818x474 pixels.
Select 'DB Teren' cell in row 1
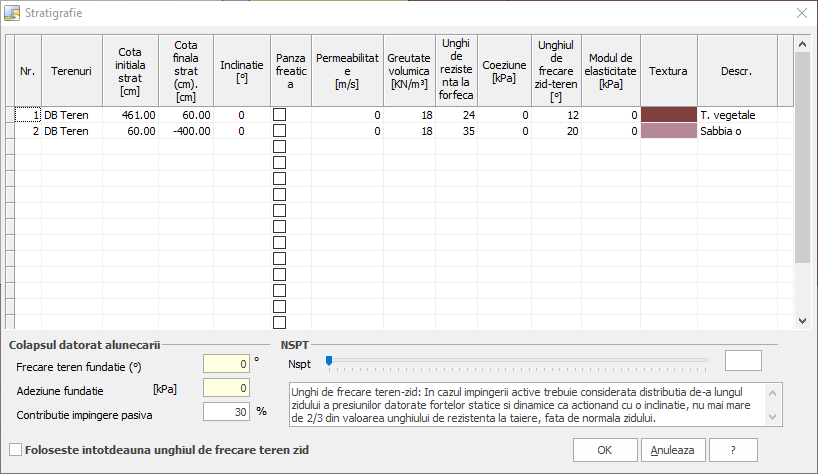(x=72, y=115)
